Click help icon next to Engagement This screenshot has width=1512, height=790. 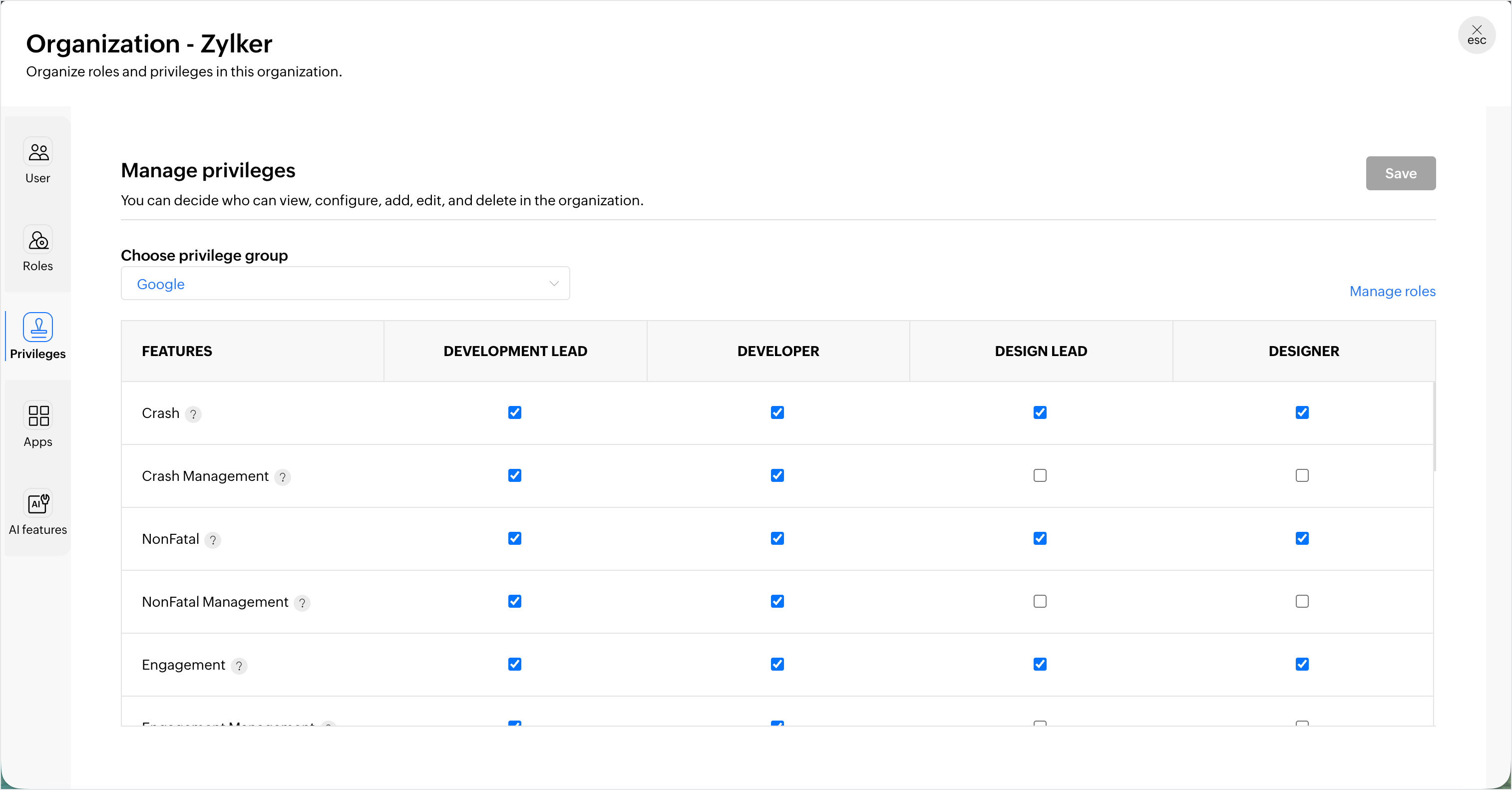point(239,666)
